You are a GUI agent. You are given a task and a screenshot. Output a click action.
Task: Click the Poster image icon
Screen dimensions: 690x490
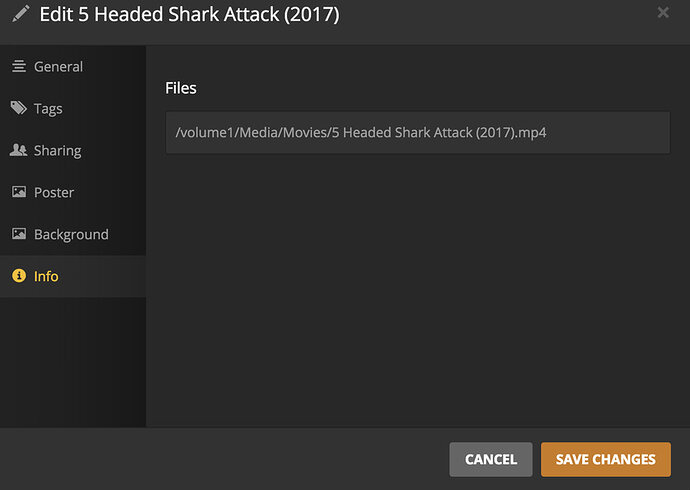18,192
